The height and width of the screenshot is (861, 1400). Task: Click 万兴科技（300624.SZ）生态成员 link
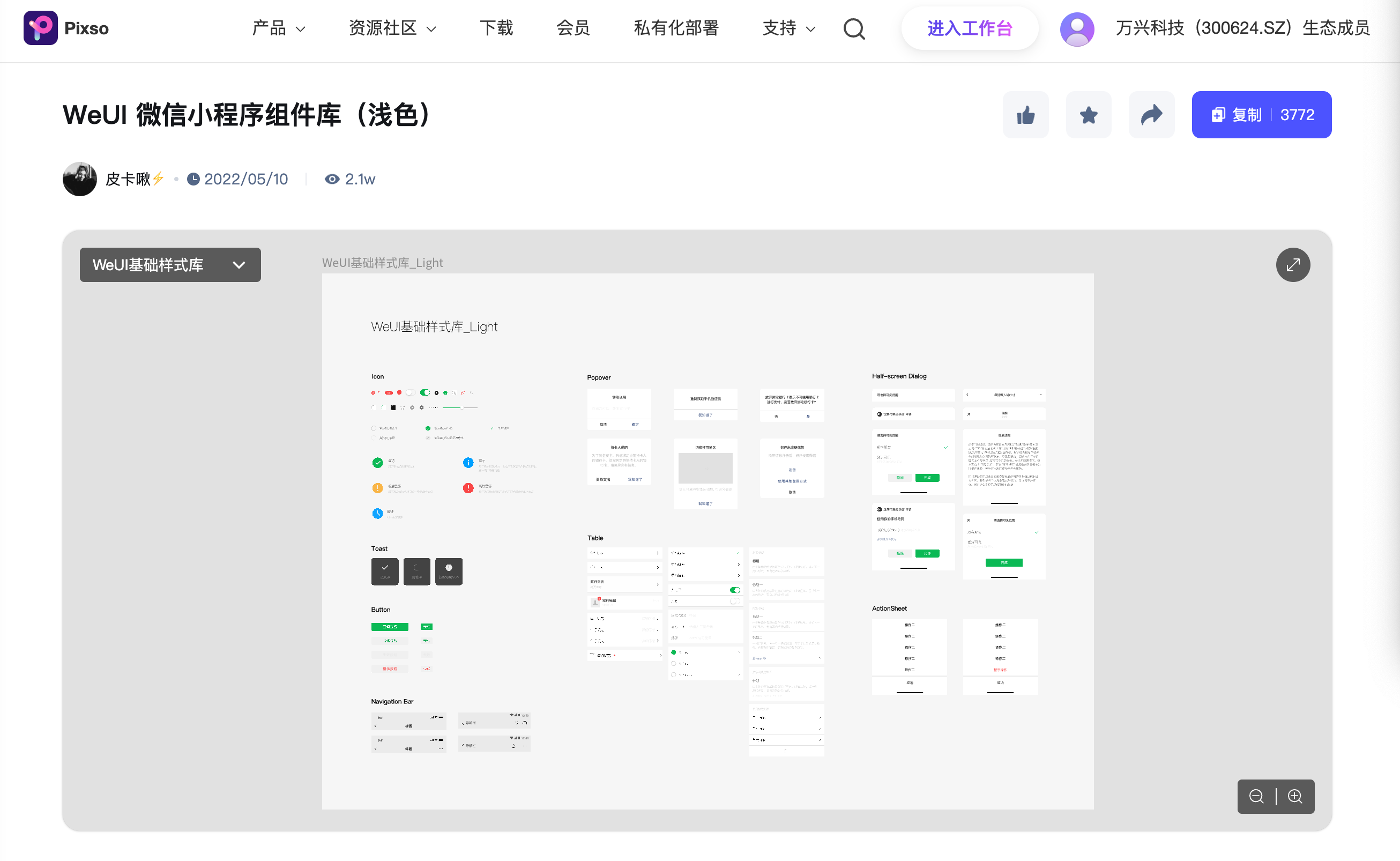click(x=1243, y=28)
